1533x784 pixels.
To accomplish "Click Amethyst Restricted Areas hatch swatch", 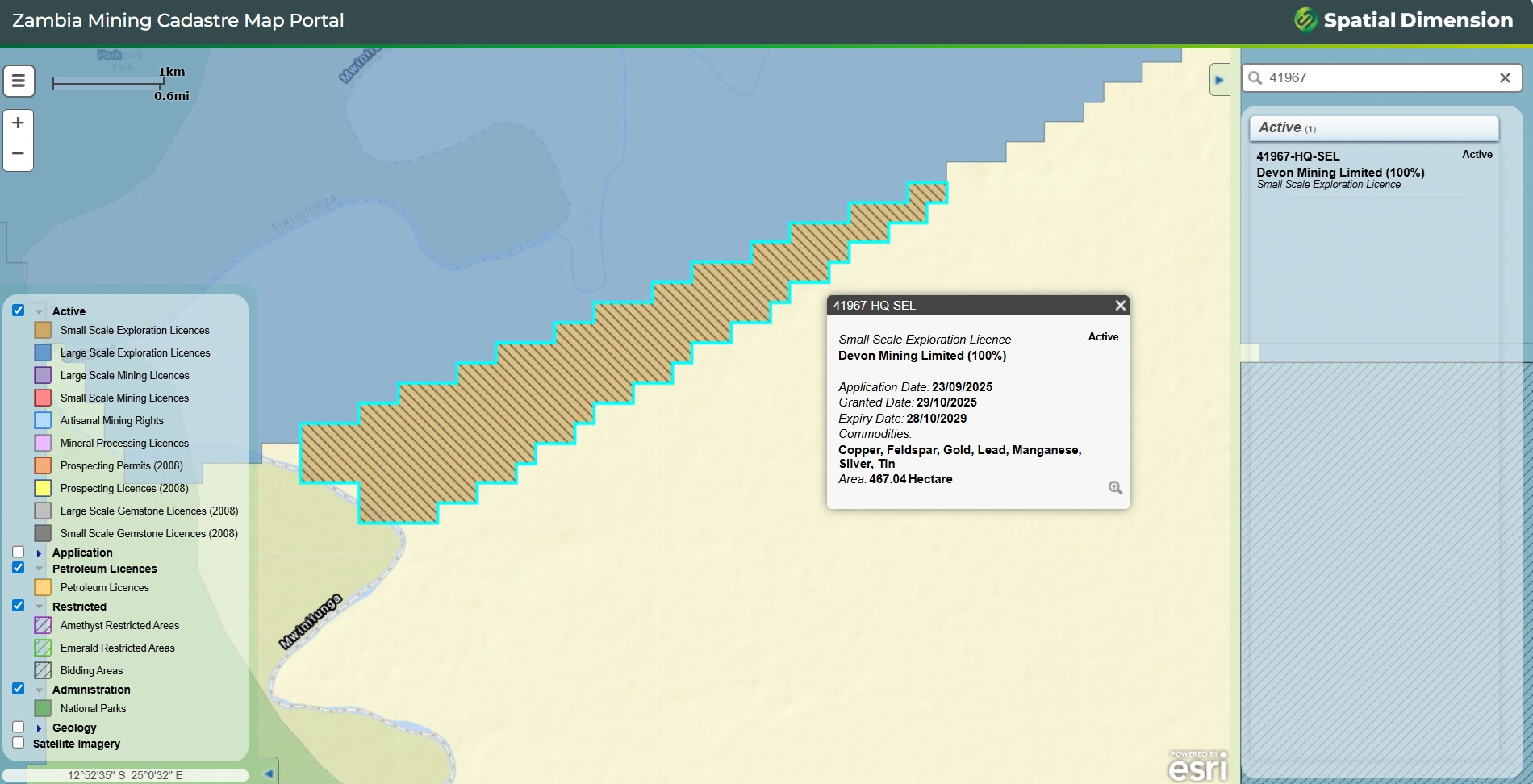I will [x=43, y=625].
